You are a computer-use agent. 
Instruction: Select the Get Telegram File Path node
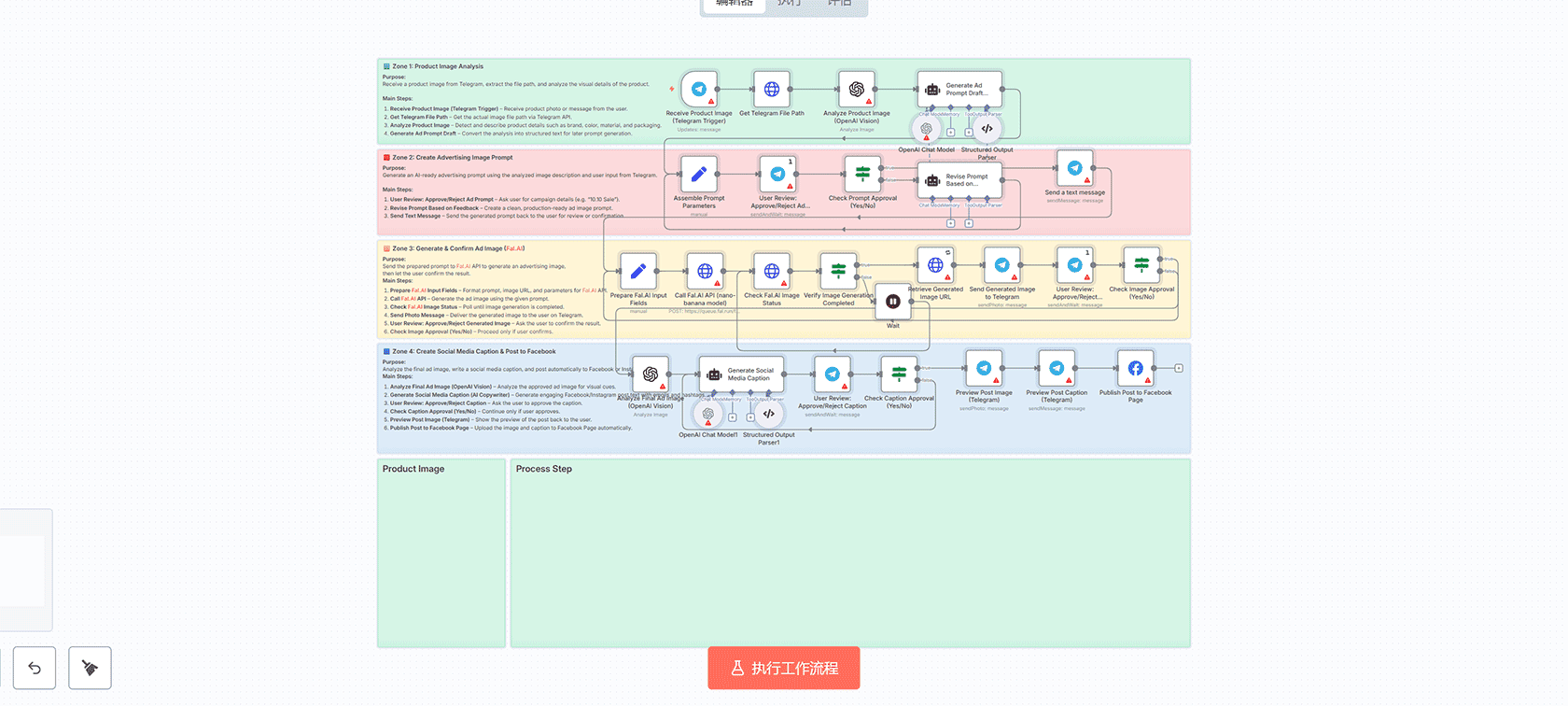coord(771,90)
